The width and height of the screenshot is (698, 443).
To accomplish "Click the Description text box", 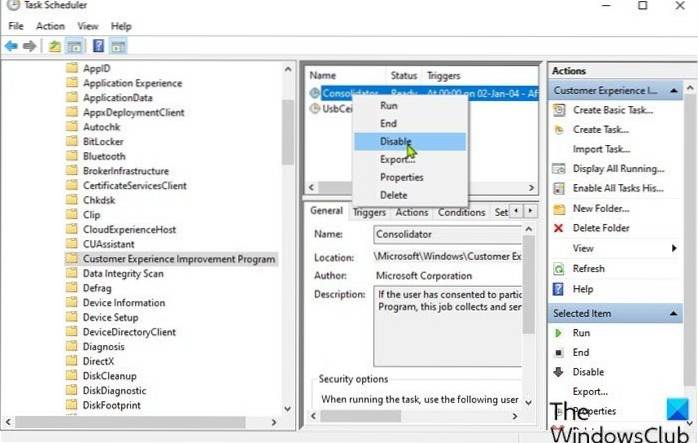I will [x=447, y=326].
